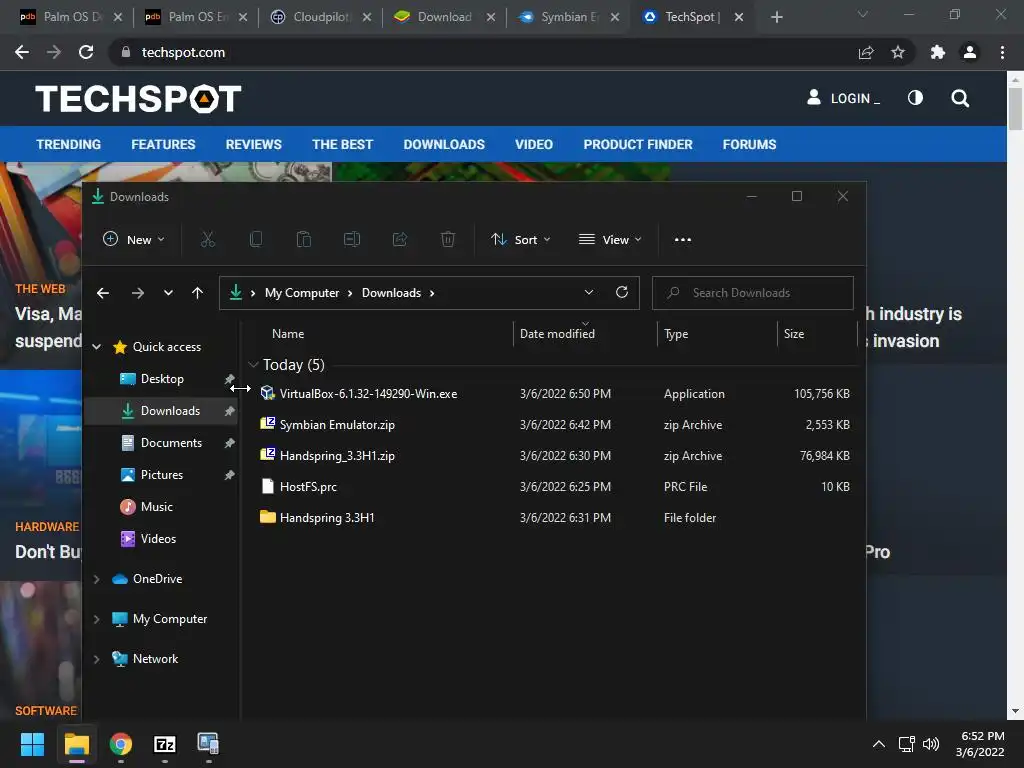The width and height of the screenshot is (1024, 768).
Task: Select Symbian Emulator.zip file
Action: pyautogui.click(x=337, y=424)
